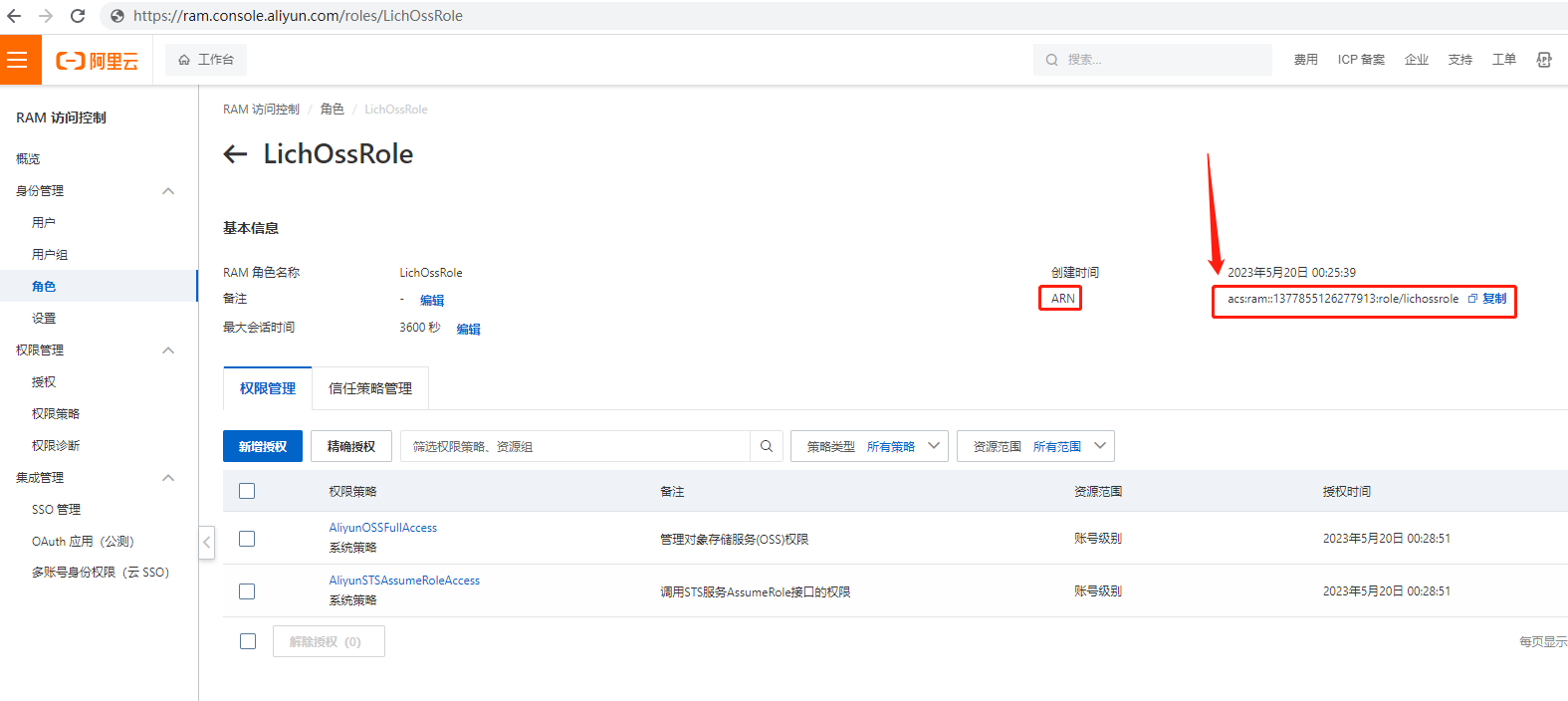Collapse the 身份管理 sidebar section
The image size is (1568, 701).
tap(168, 191)
